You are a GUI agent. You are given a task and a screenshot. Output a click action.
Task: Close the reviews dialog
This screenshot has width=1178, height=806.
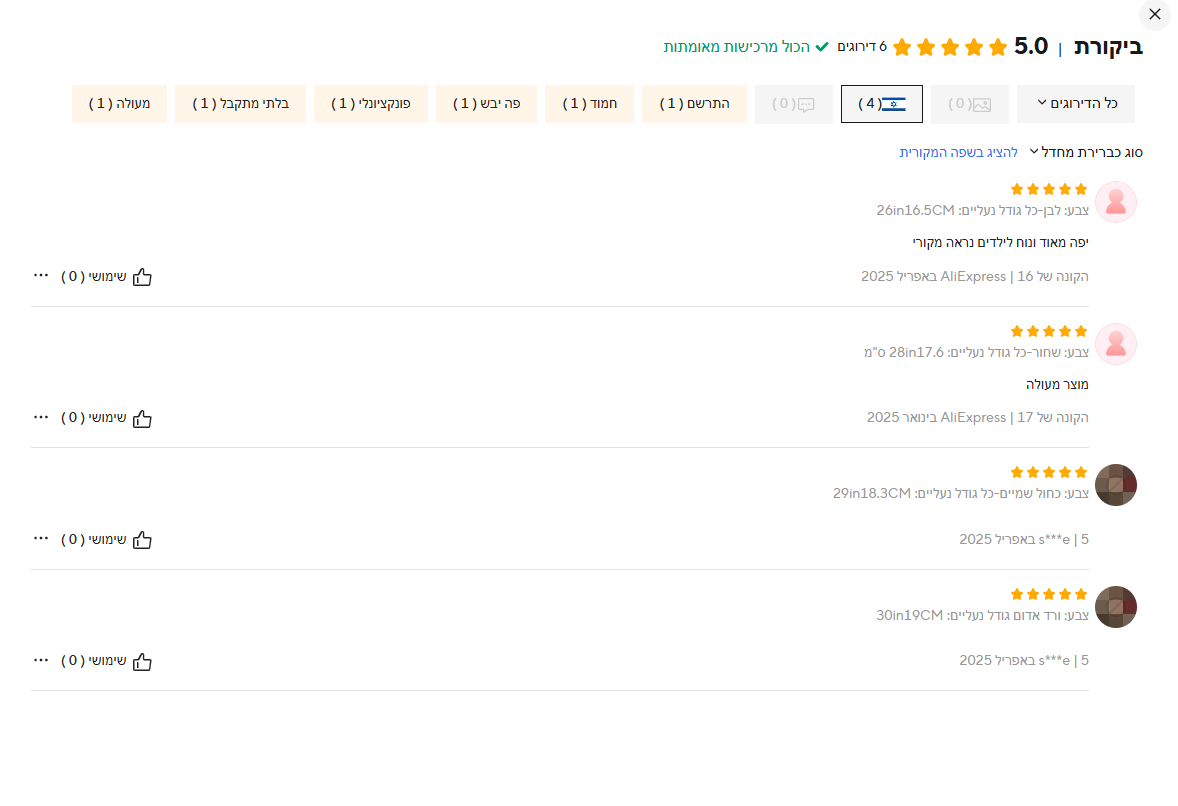click(x=1155, y=14)
